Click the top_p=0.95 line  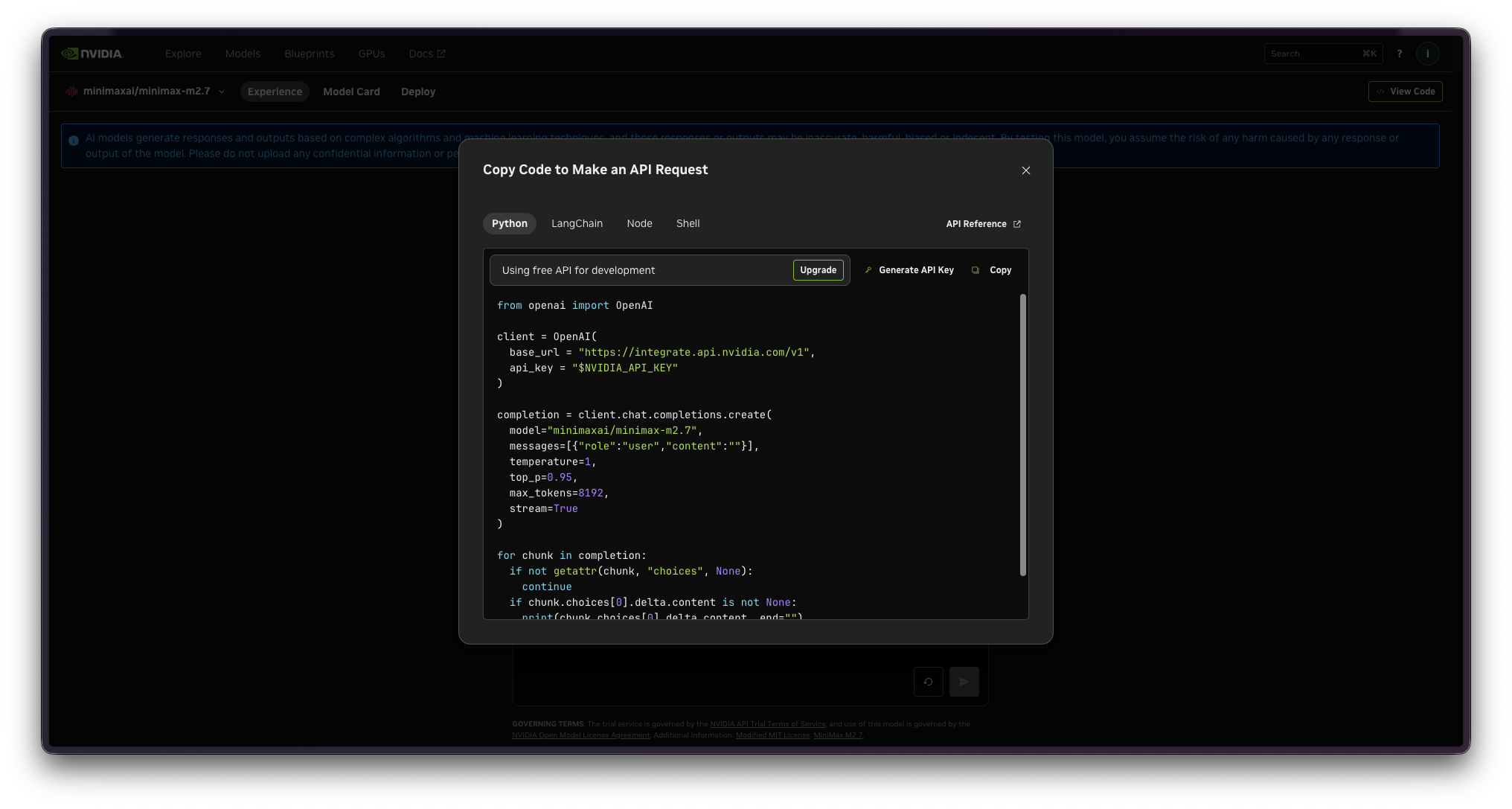pos(543,477)
